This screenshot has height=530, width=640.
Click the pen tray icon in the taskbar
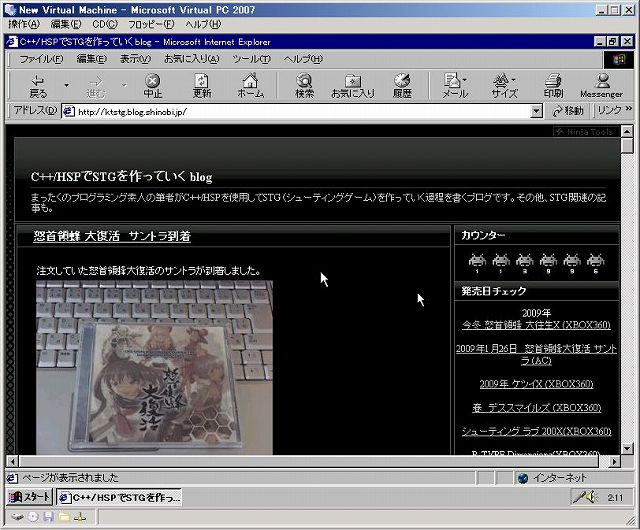pyautogui.click(x=579, y=497)
